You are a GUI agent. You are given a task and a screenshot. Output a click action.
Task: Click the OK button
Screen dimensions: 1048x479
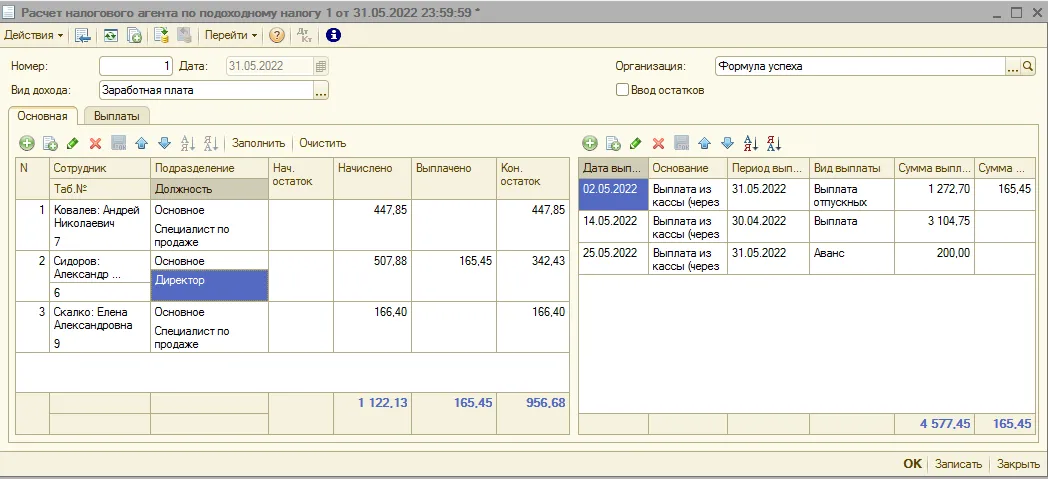point(912,464)
